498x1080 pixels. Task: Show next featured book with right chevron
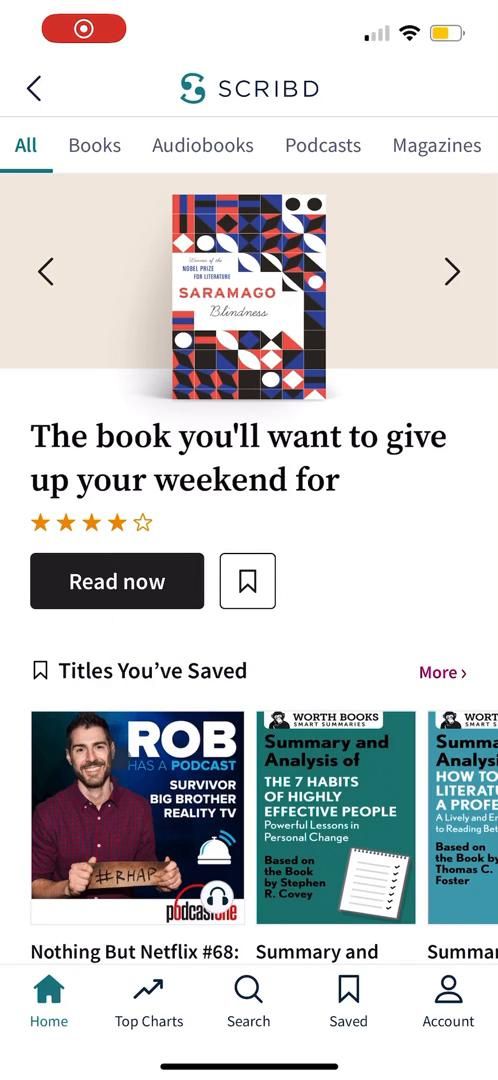(452, 271)
